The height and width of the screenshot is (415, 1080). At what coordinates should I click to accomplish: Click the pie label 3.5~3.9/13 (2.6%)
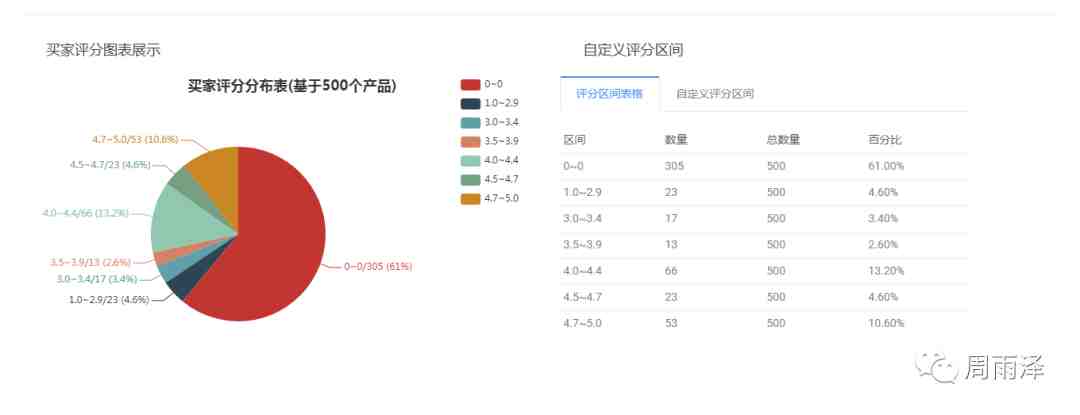(90, 262)
